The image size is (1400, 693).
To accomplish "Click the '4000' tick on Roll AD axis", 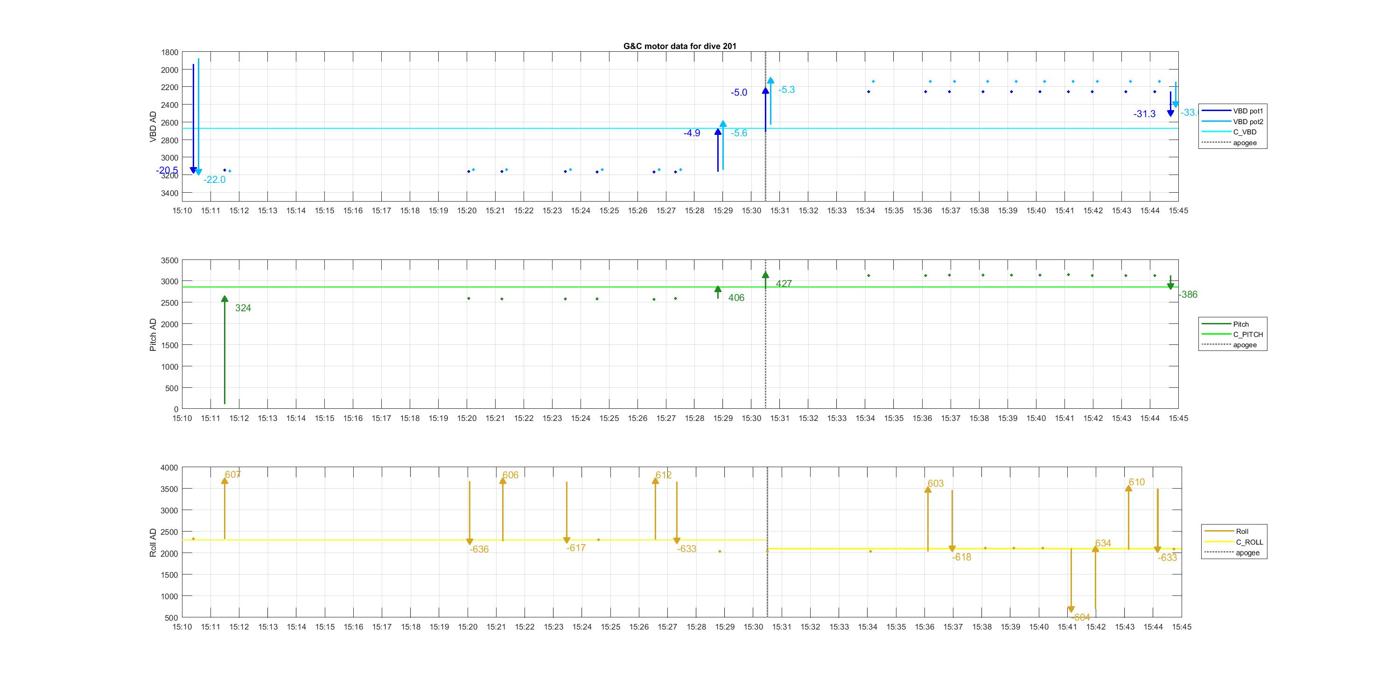I will (169, 468).
